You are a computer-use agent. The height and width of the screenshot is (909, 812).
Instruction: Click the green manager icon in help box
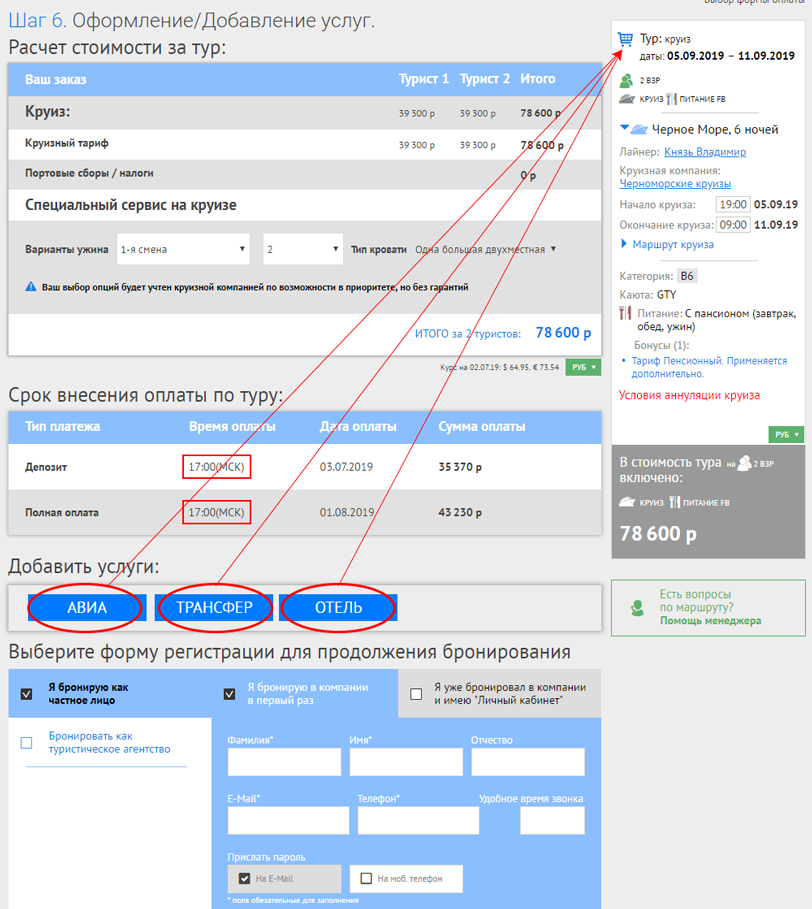[636, 607]
